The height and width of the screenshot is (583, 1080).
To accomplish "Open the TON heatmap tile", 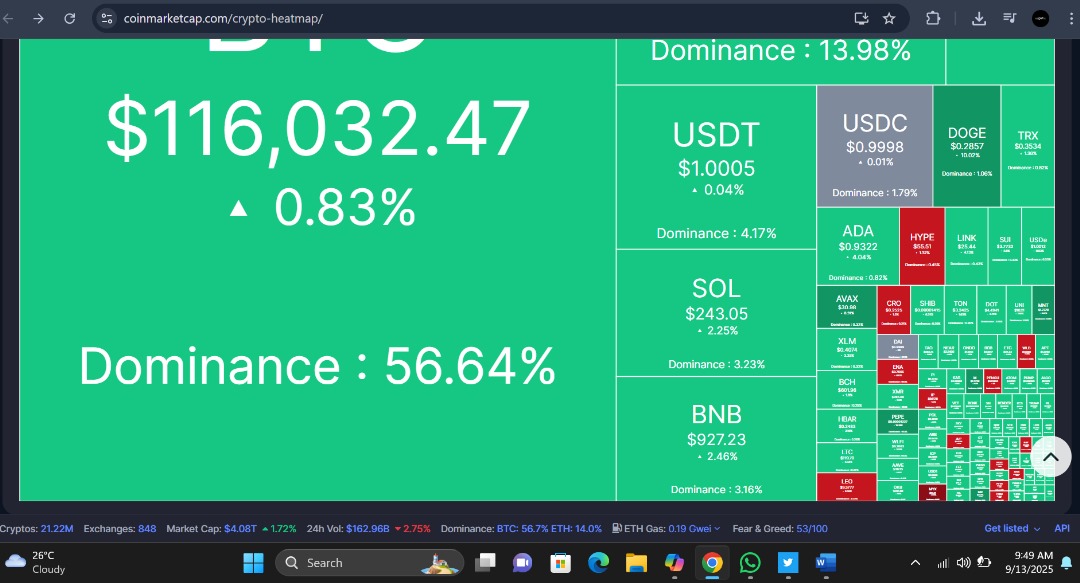I will (960, 310).
